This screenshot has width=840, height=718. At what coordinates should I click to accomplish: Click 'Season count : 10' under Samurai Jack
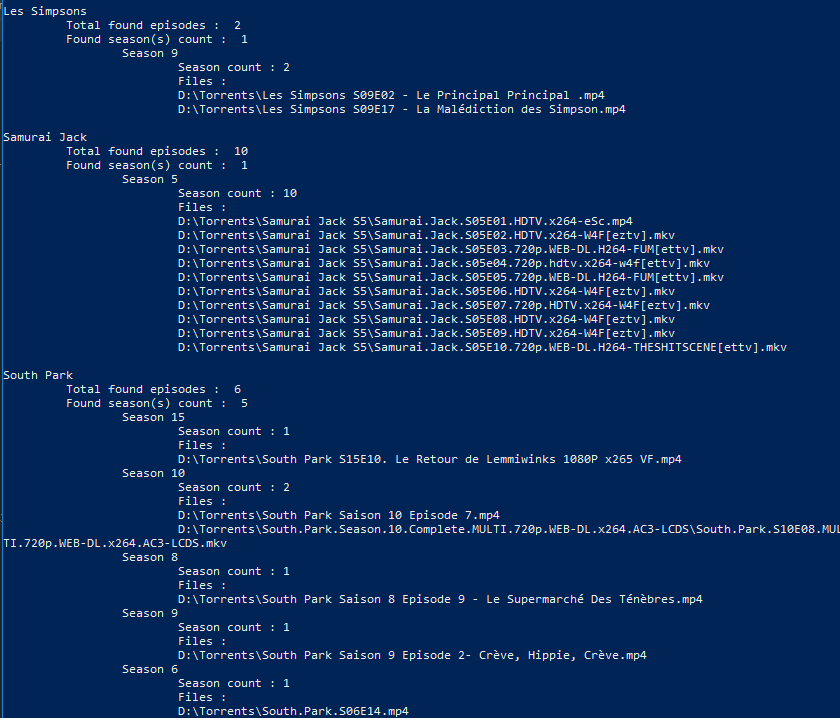point(237,193)
